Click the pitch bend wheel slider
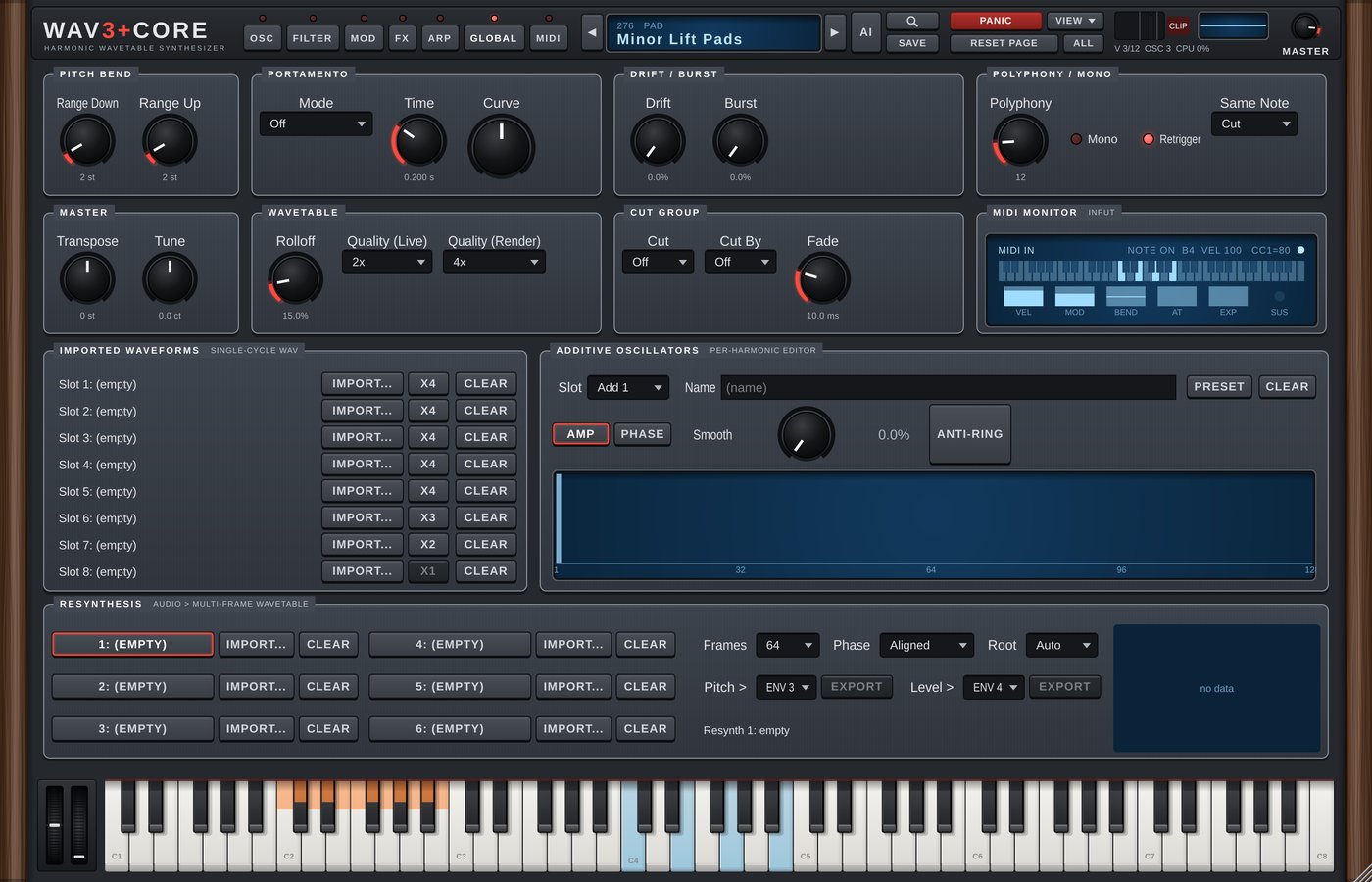The height and width of the screenshot is (882, 1372). tap(55, 825)
